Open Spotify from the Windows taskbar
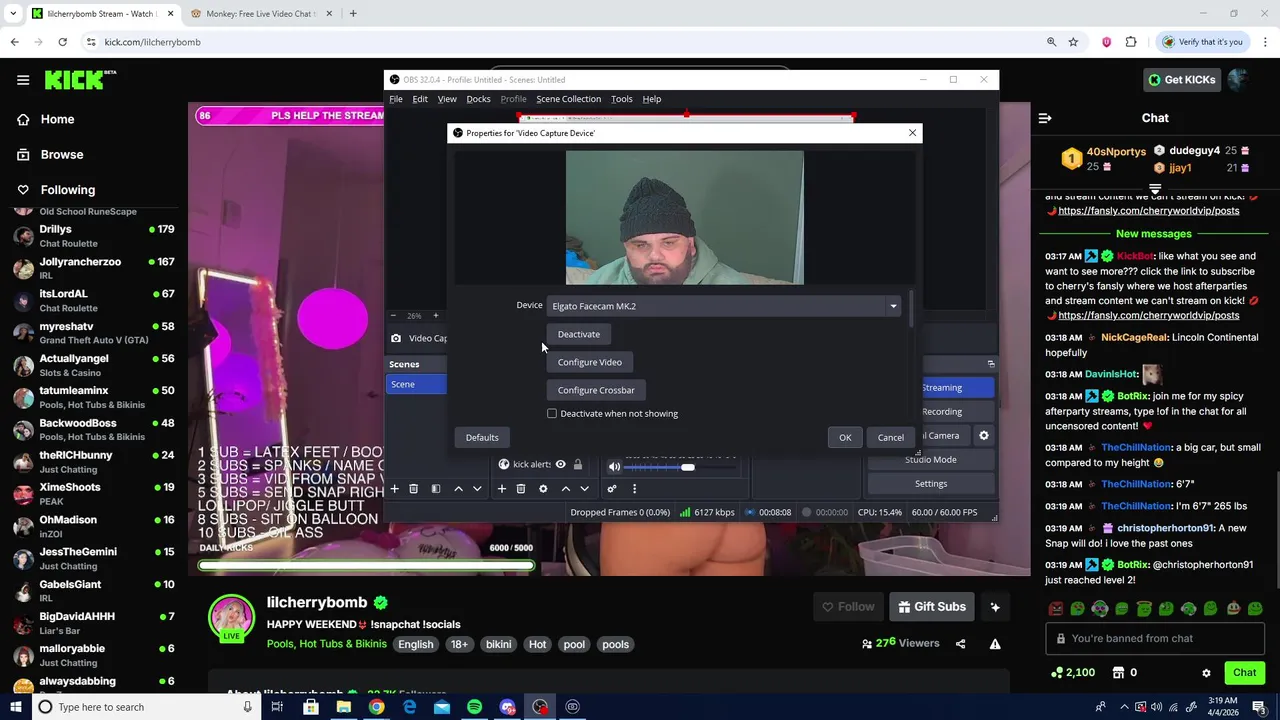1280x720 pixels. [474, 707]
